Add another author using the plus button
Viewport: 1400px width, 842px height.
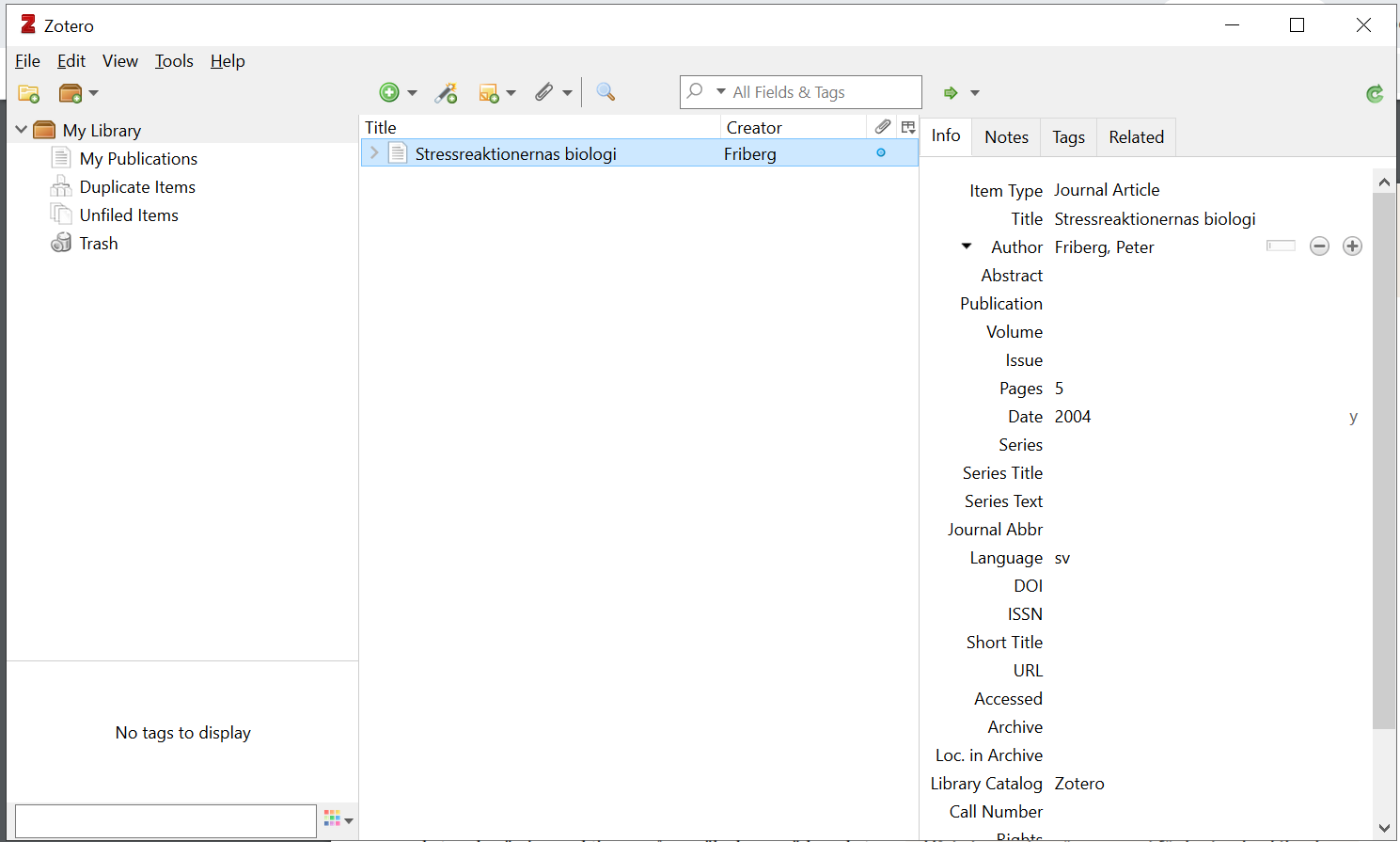pyautogui.click(x=1352, y=246)
